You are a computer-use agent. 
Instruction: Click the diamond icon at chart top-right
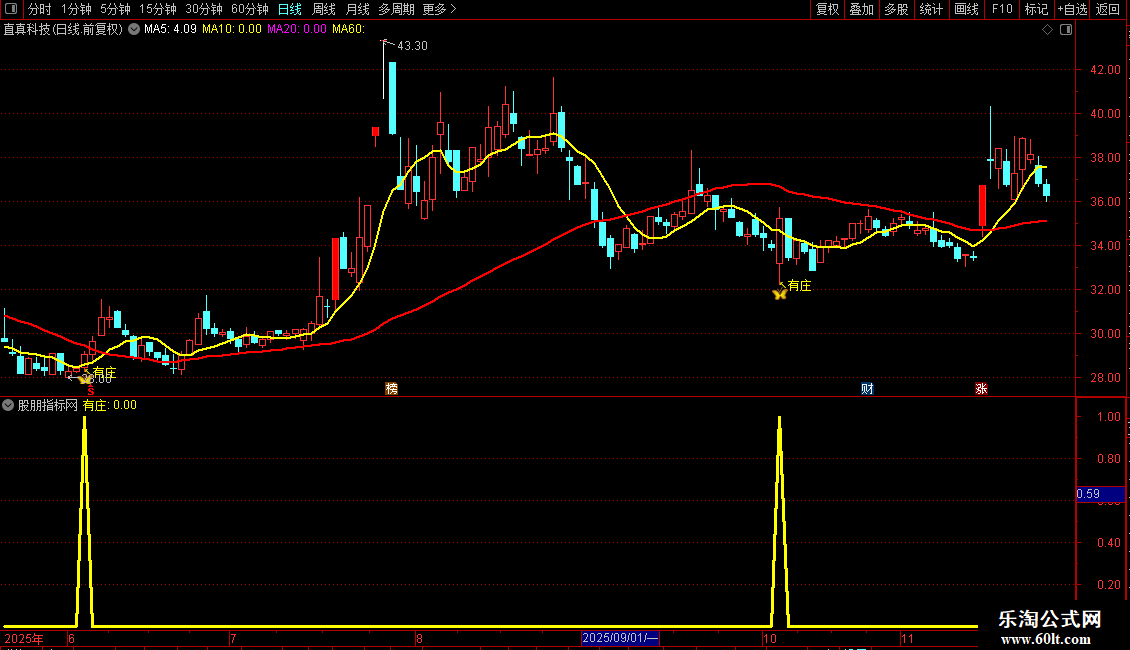tap(1048, 30)
